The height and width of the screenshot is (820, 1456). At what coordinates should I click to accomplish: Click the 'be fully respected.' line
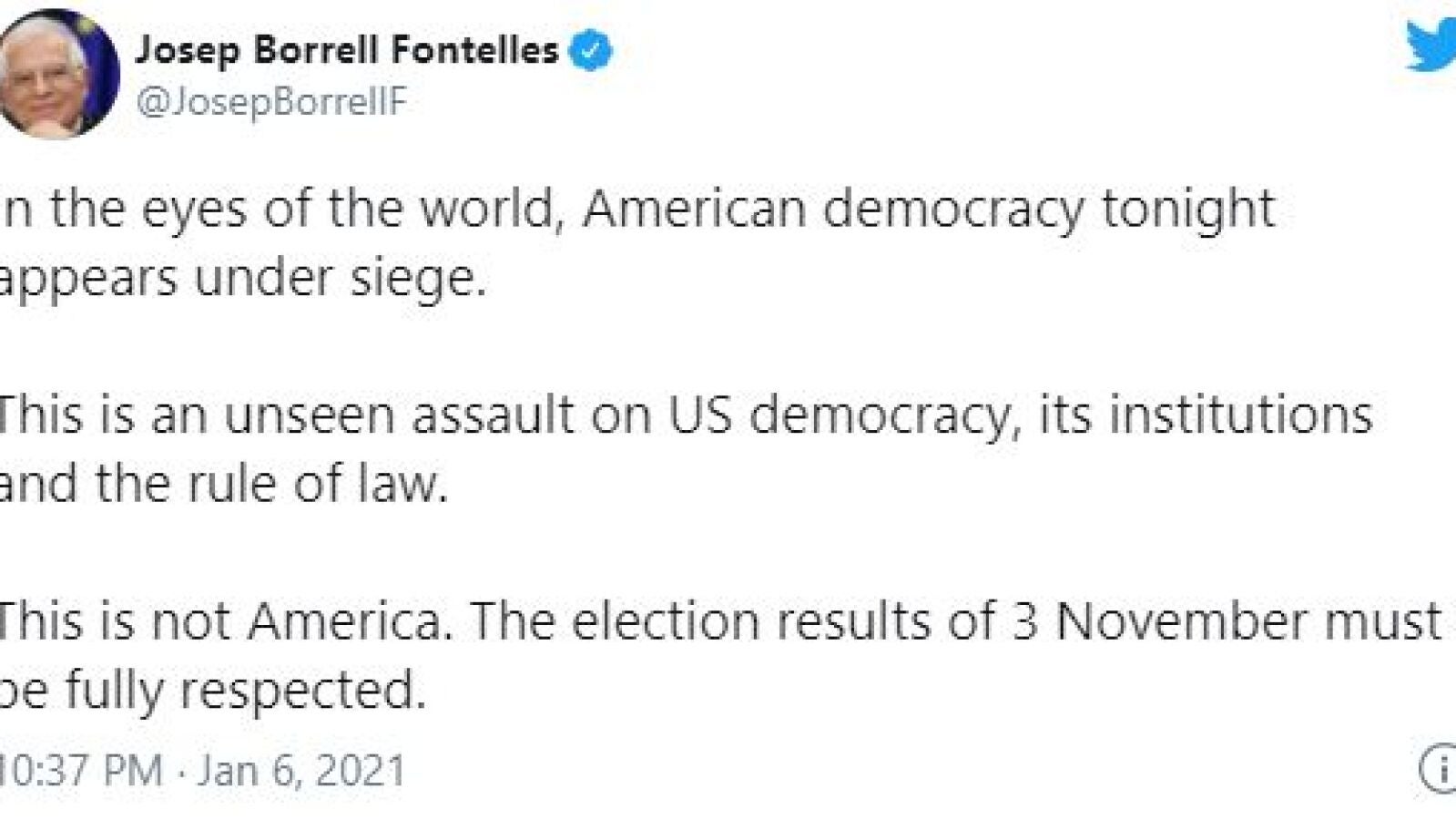pyautogui.click(x=213, y=690)
